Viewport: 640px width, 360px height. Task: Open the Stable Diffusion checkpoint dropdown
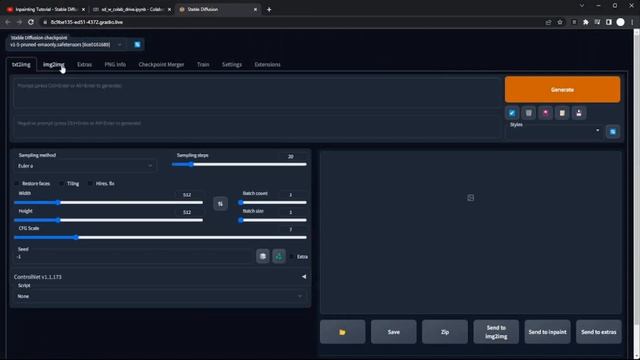click(67, 44)
